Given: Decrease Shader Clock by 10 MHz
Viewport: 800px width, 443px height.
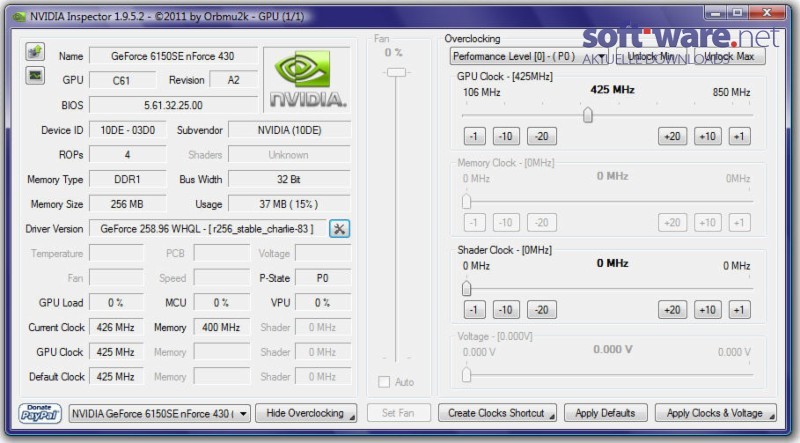Looking at the screenshot, I should point(506,310).
